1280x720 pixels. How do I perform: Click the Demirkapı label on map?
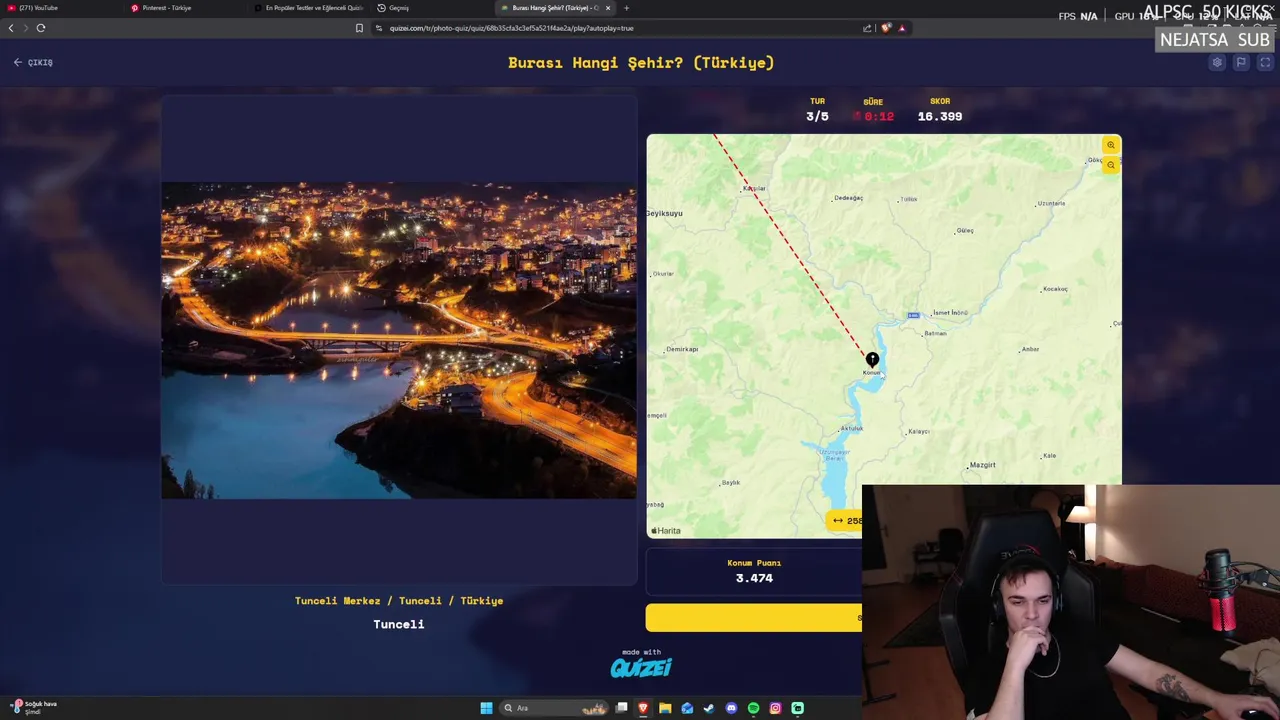(682, 349)
